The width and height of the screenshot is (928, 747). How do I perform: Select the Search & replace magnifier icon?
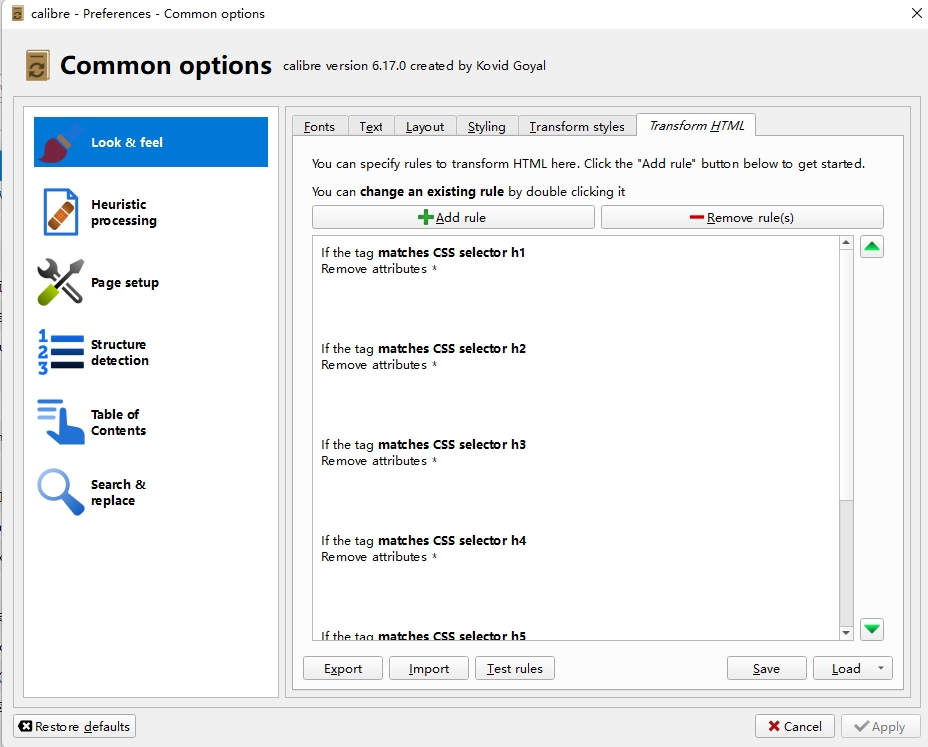(60, 492)
